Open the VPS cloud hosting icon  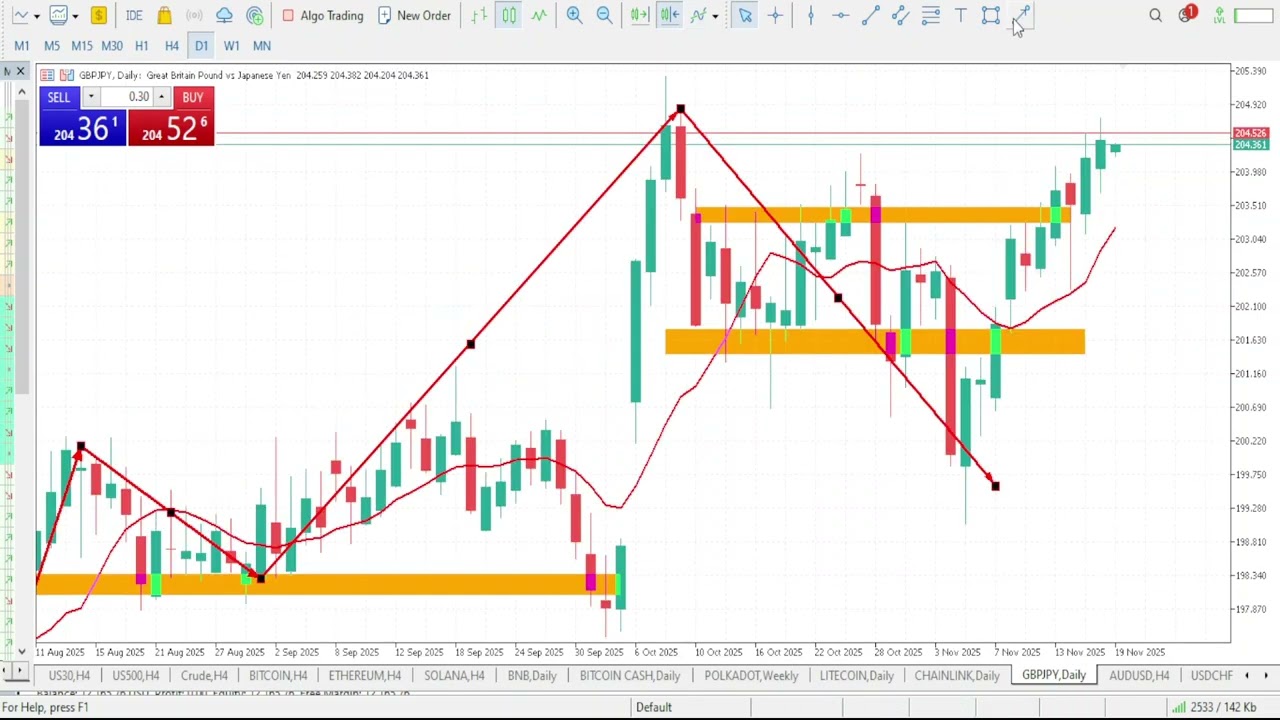(x=225, y=15)
